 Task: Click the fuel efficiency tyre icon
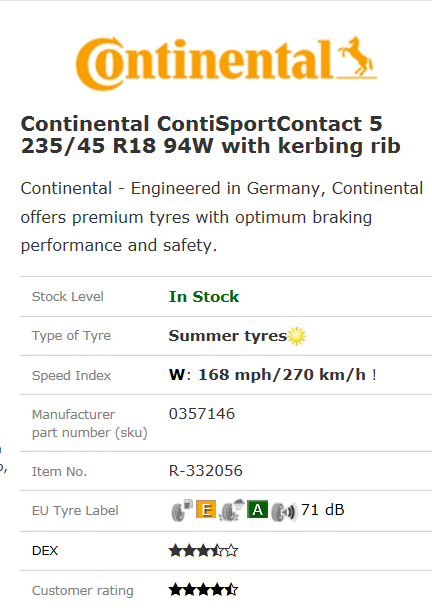point(182,510)
